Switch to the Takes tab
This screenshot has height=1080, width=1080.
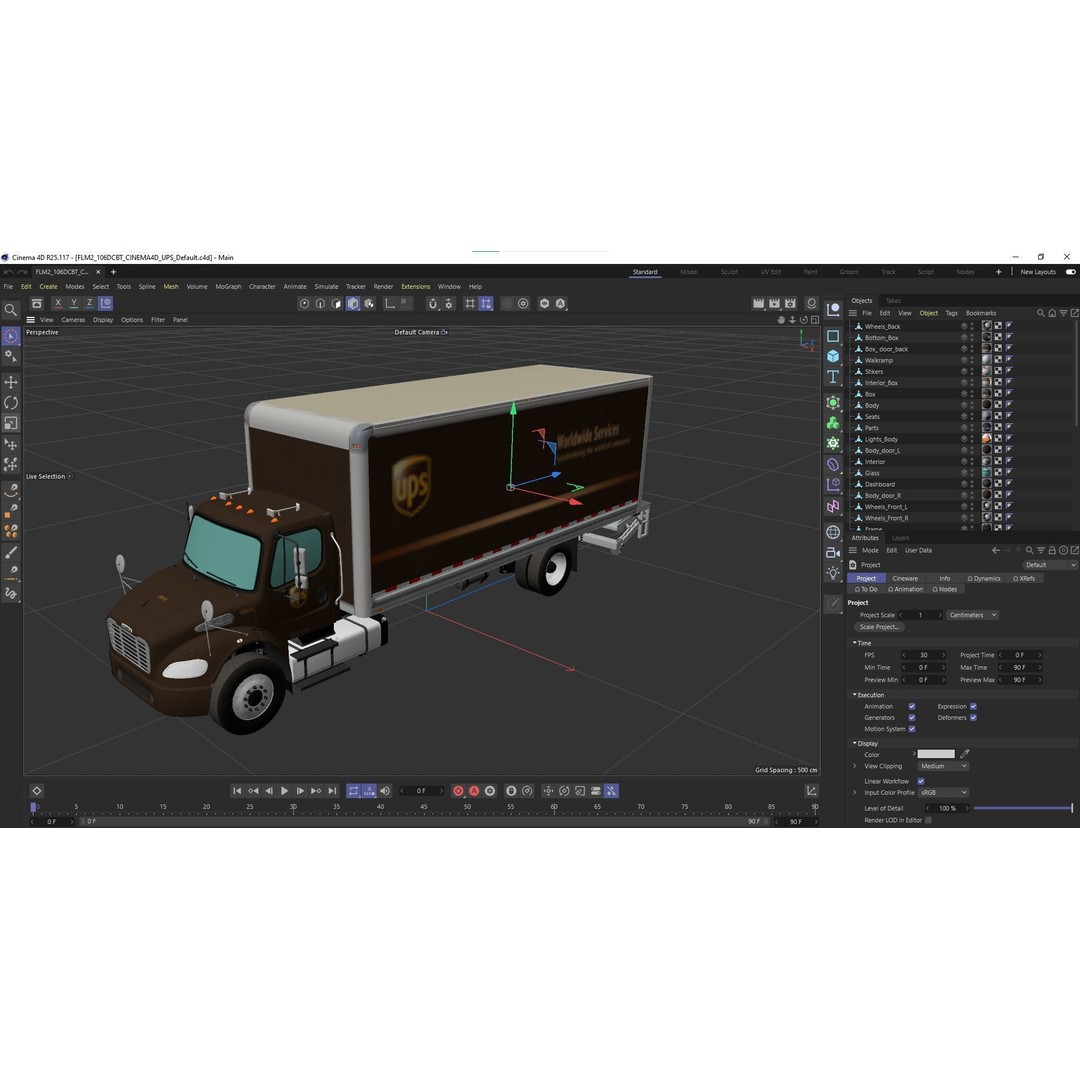pyautogui.click(x=893, y=300)
